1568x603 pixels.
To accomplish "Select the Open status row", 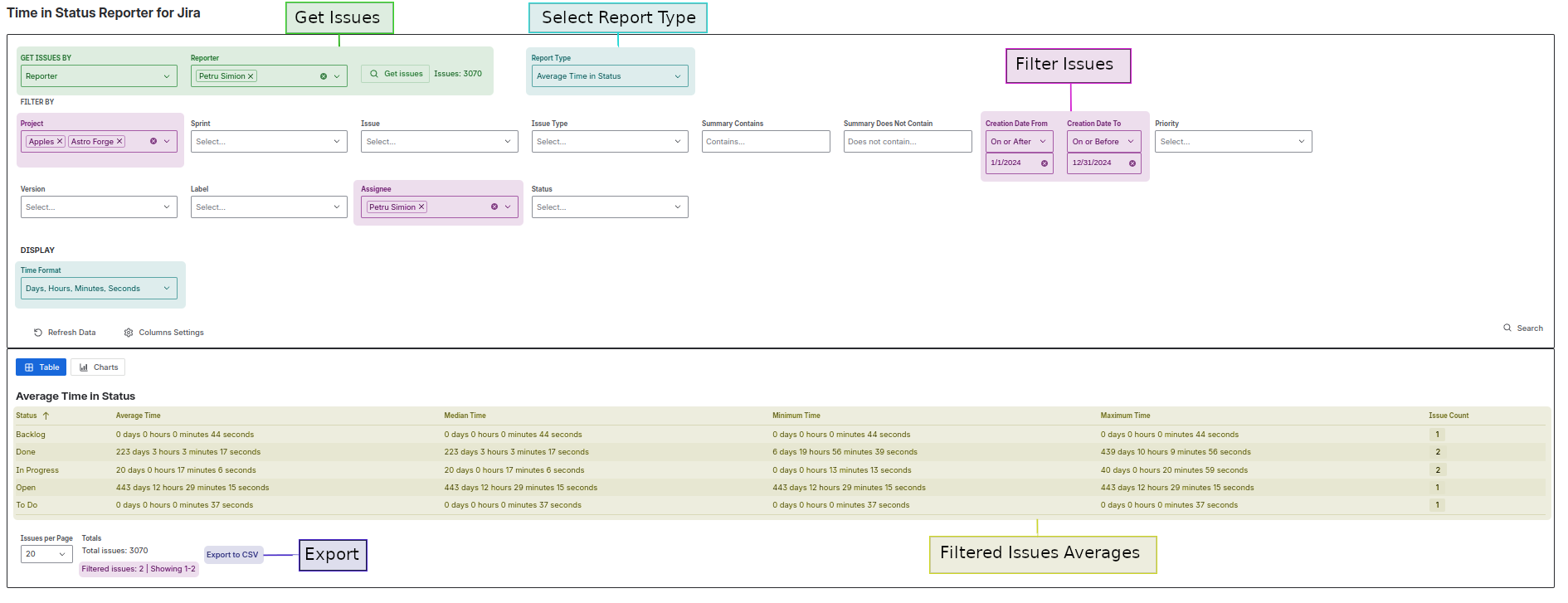I will click(782, 488).
